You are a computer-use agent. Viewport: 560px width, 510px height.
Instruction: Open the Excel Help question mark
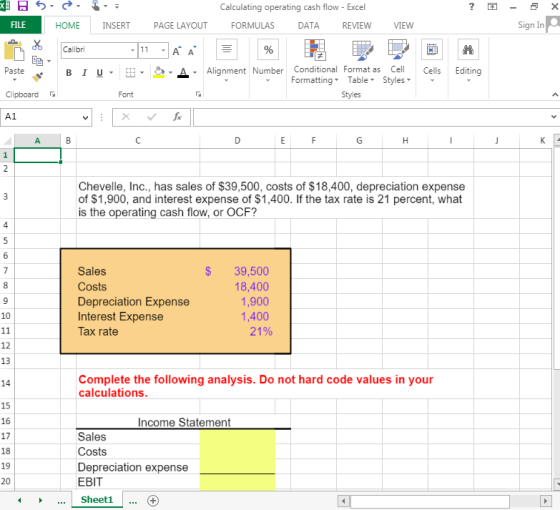[x=471, y=6]
